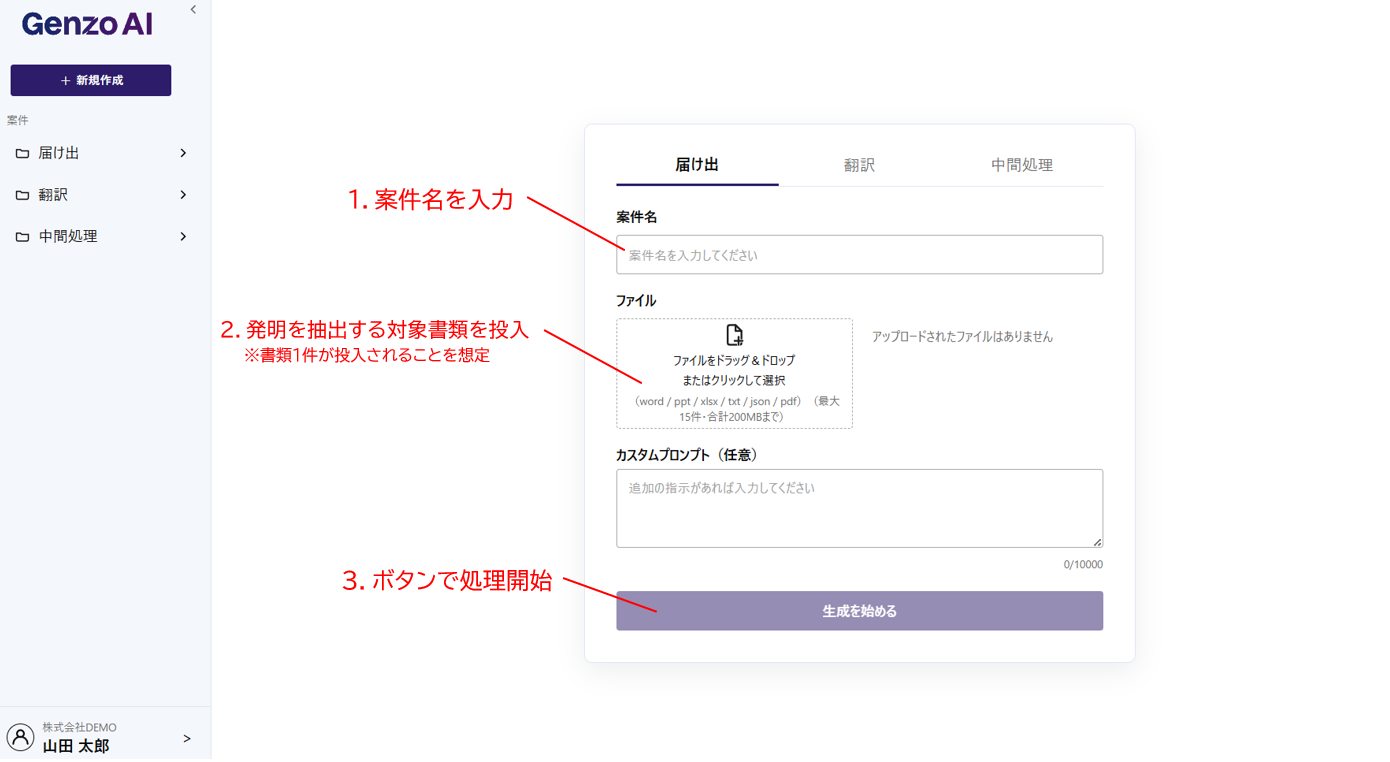1390x762 pixels.
Task: Click the text area resize handle
Action: [x=1097, y=542]
